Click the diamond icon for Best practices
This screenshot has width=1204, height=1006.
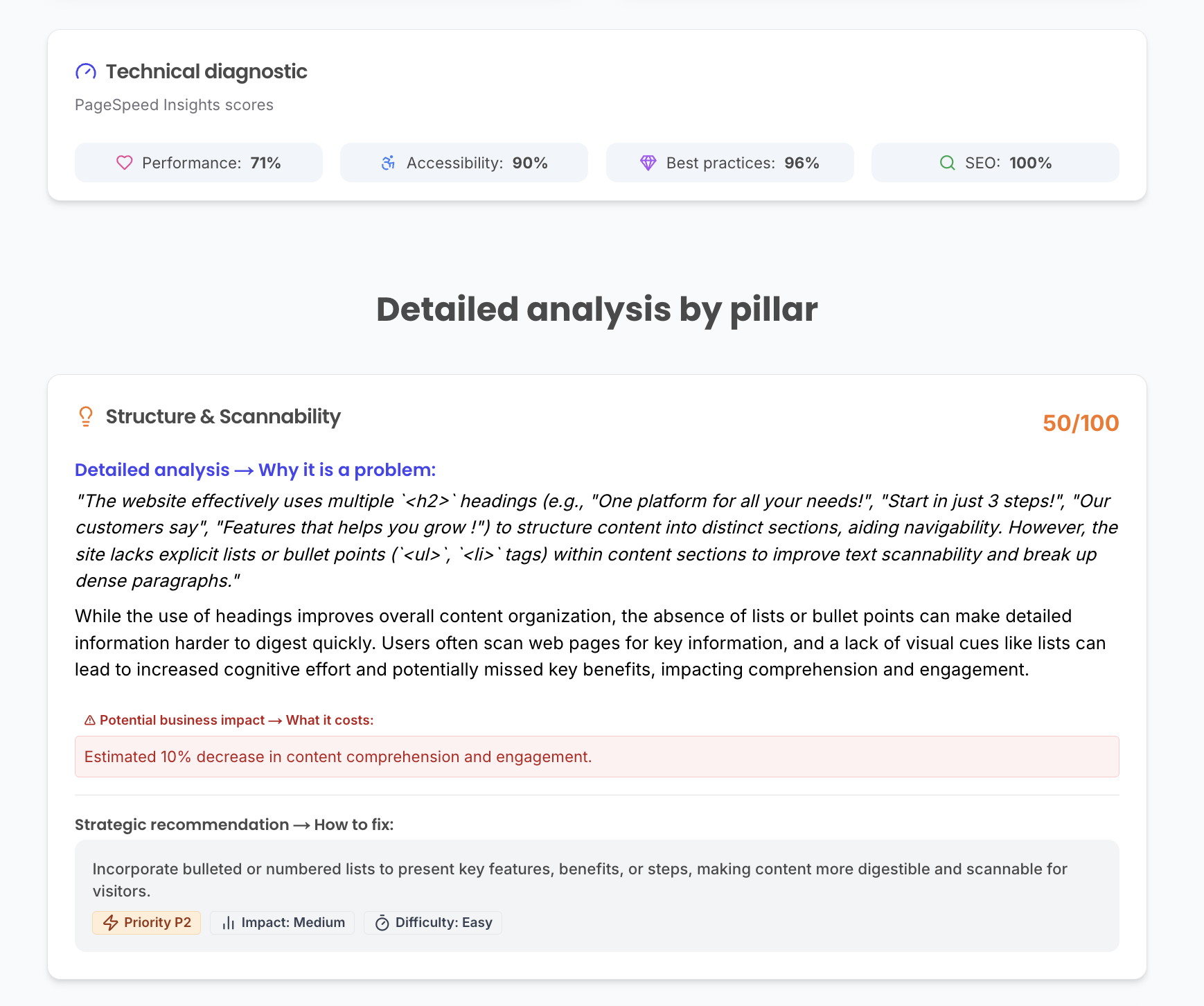[648, 163]
